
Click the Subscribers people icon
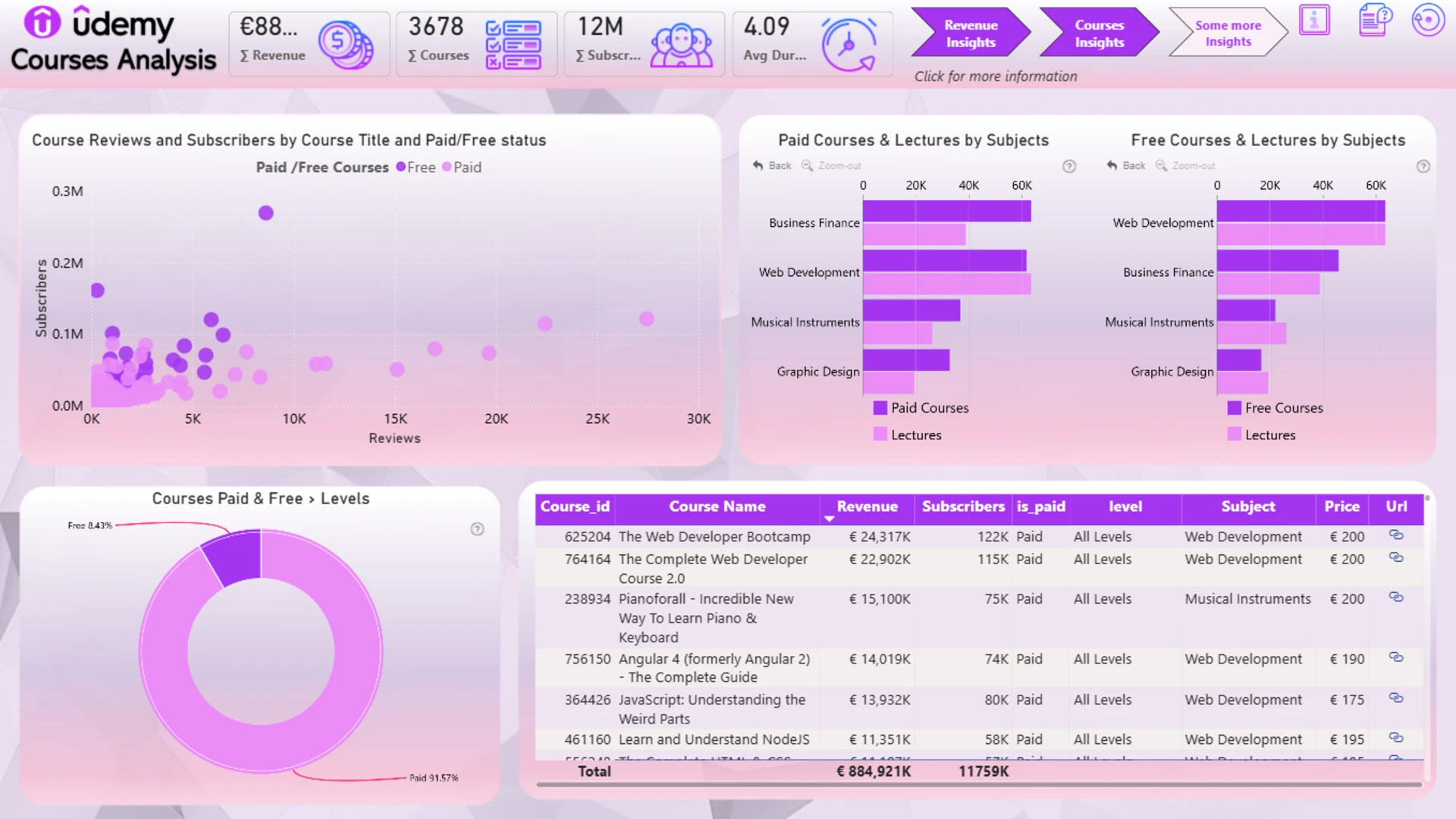(x=682, y=45)
